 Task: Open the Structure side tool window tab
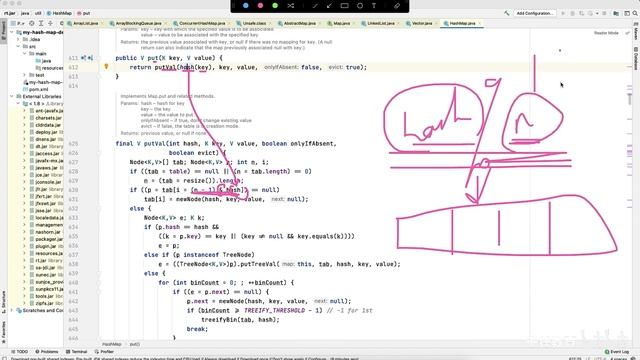3,301
